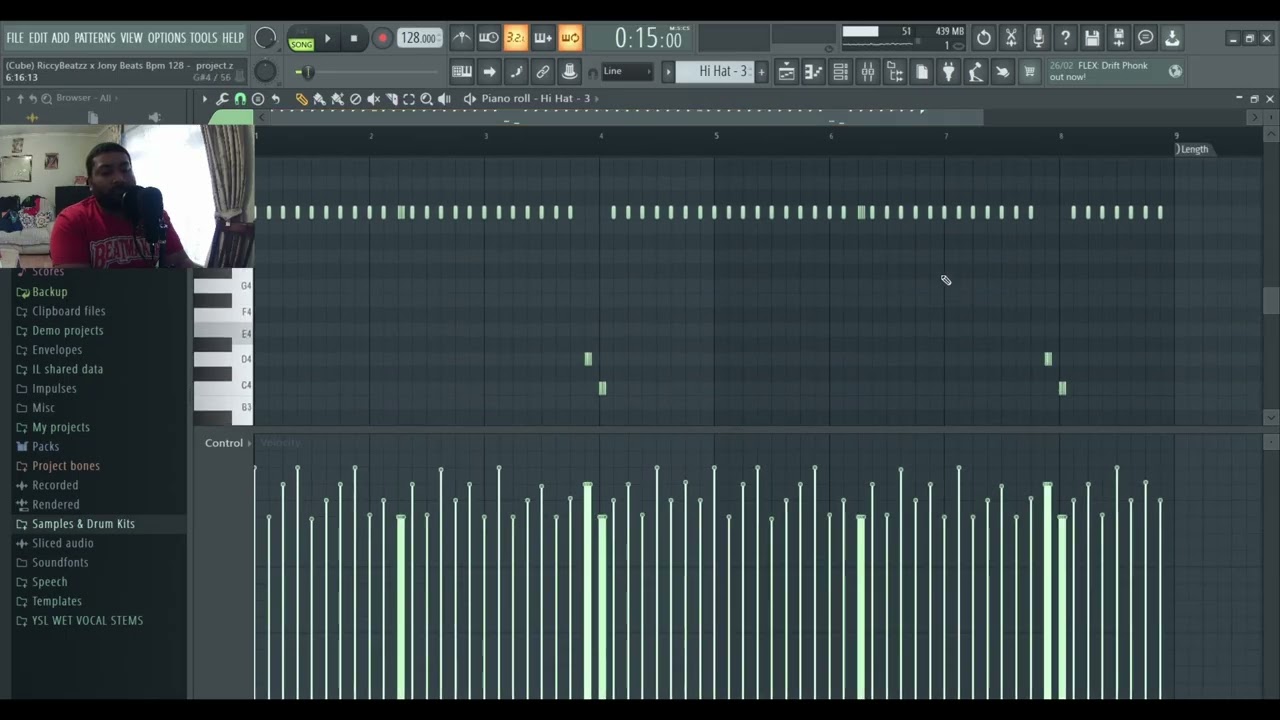This screenshot has height=720, width=1280.
Task: Open the OPTIONS menu
Action: tap(167, 38)
